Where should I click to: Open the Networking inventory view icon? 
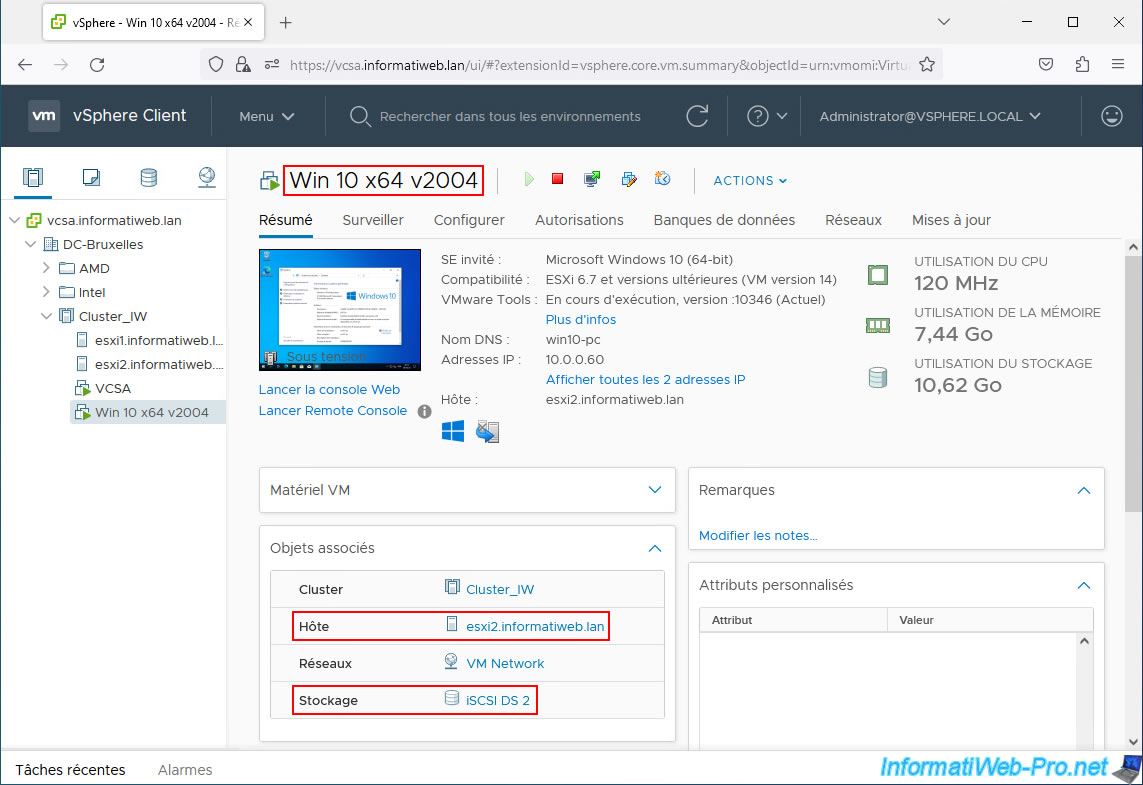(206, 178)
